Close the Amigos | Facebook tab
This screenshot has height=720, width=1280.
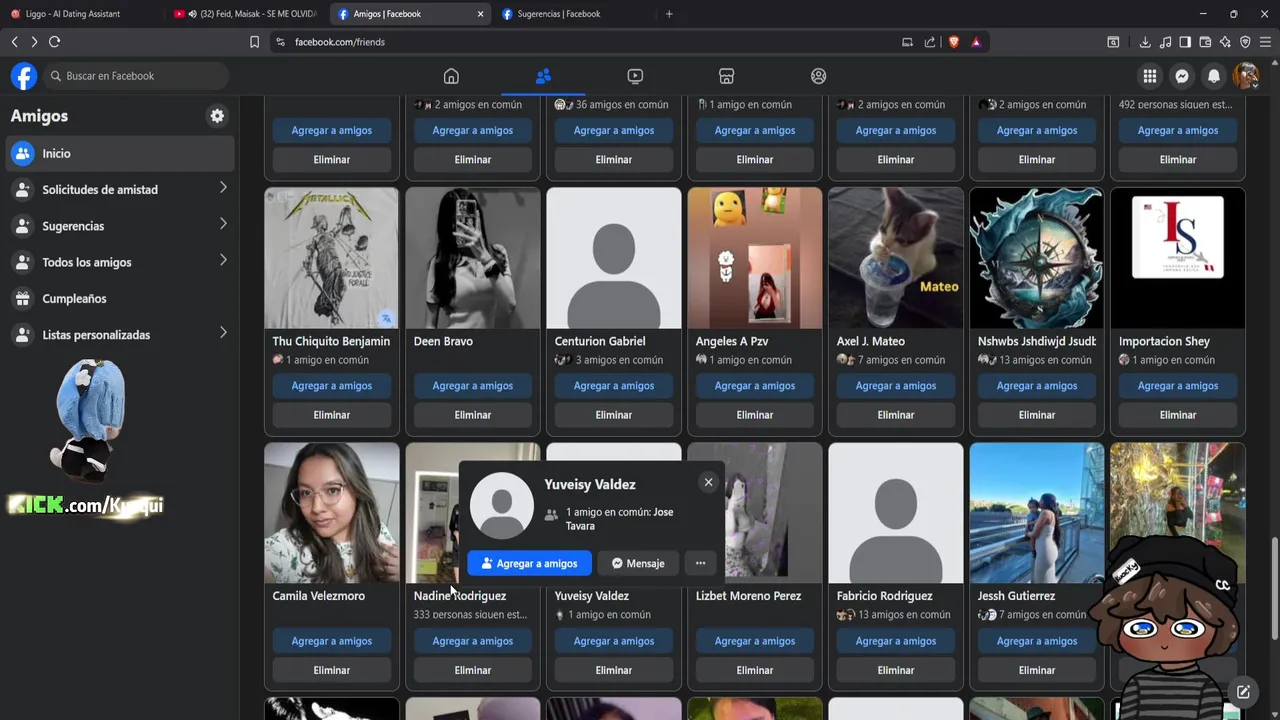[x=480, y=14]
